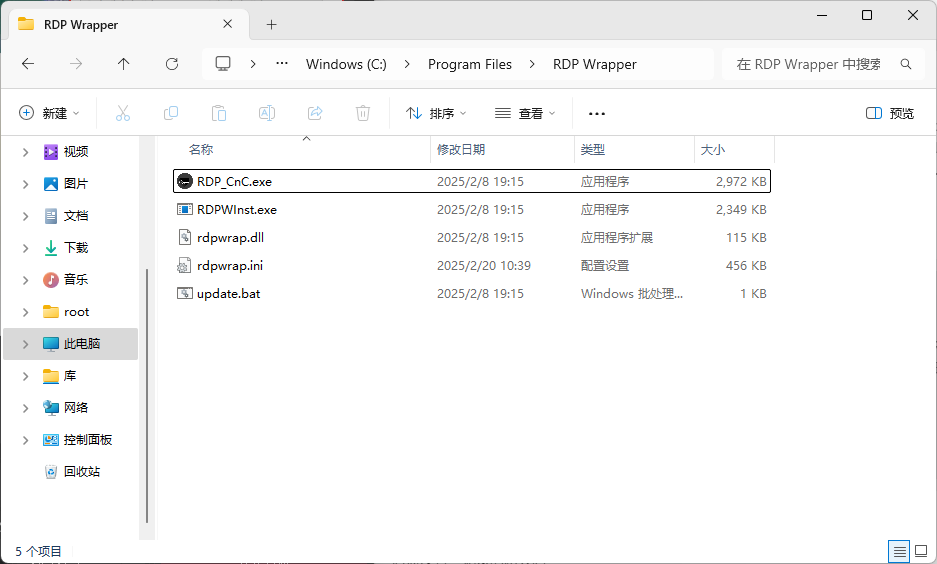This screenshot has width=937, height=564.
Task: Go back to the previous folder
Action: coord(28,64)
